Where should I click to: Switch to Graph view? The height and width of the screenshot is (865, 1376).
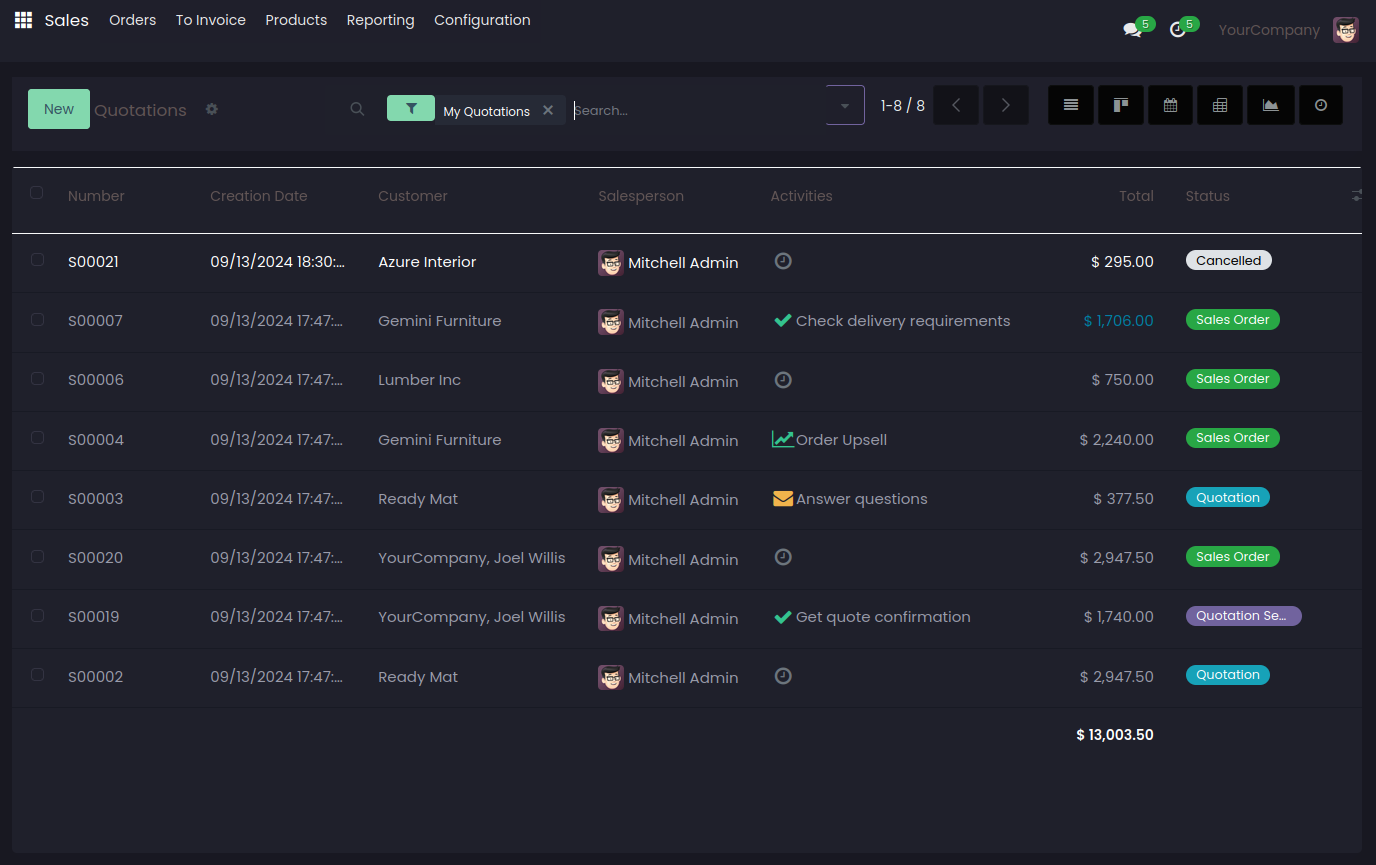click(x=1270, y=105)
